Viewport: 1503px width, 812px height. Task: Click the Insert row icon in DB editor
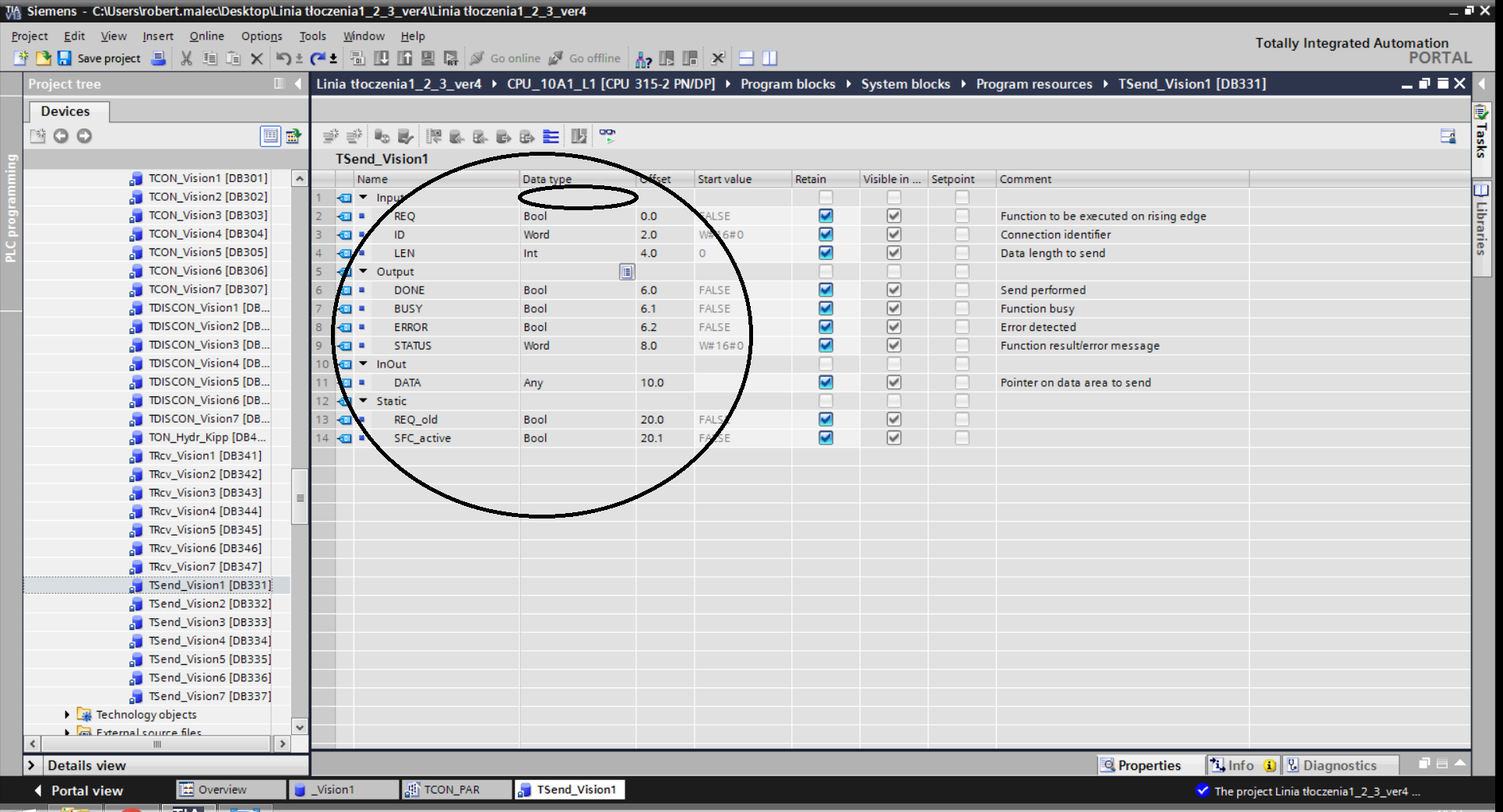331,136
